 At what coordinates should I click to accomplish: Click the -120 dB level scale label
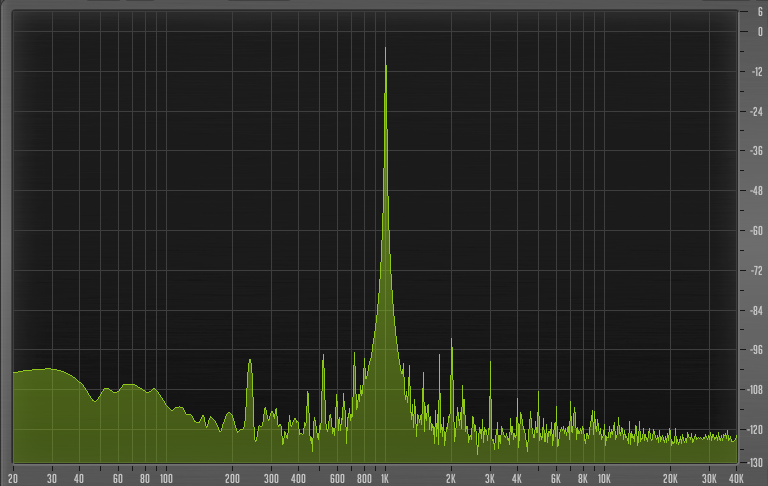pyautogui.click(x=755, y=430)
